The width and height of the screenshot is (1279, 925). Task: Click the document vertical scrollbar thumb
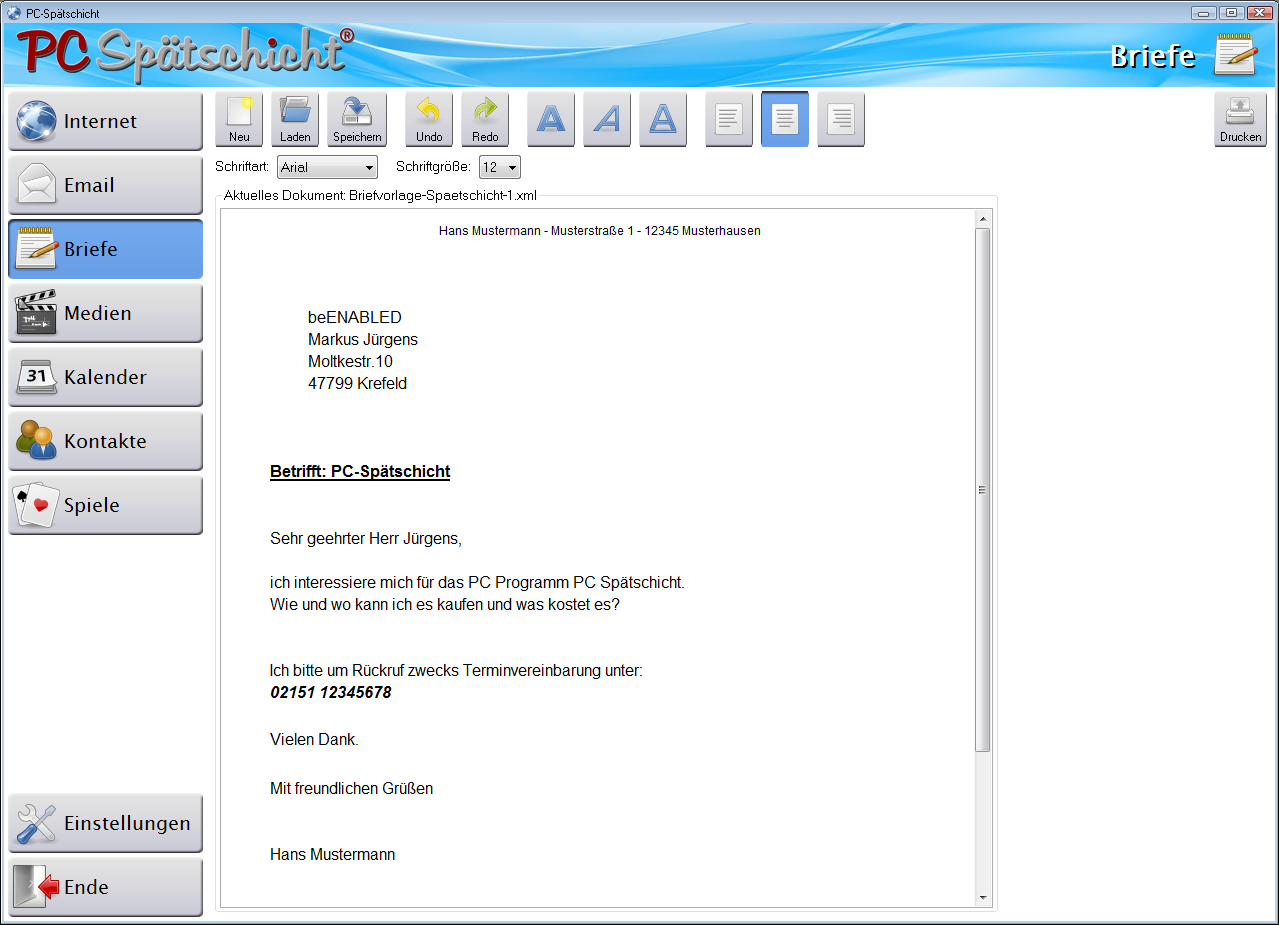[983, 490]
